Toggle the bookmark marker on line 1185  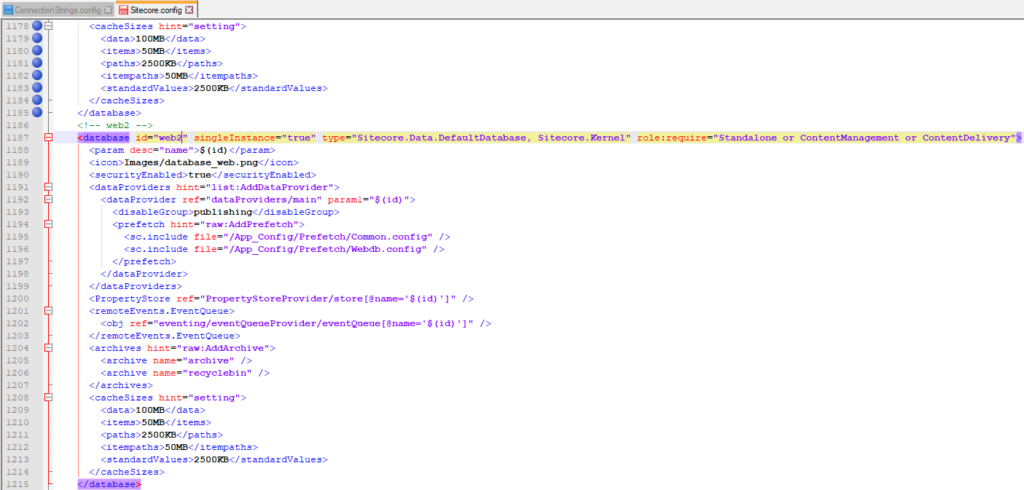pyautogui.click(x=37, y=113)
